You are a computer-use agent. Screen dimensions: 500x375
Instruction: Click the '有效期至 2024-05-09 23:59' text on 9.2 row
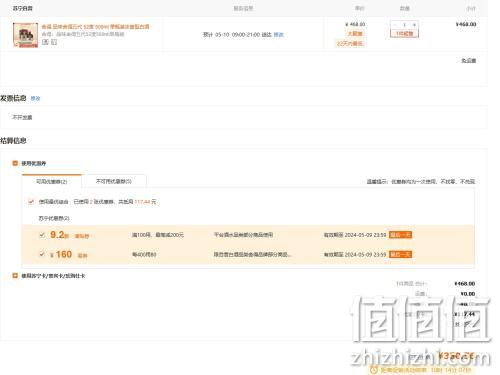point(355,235)
